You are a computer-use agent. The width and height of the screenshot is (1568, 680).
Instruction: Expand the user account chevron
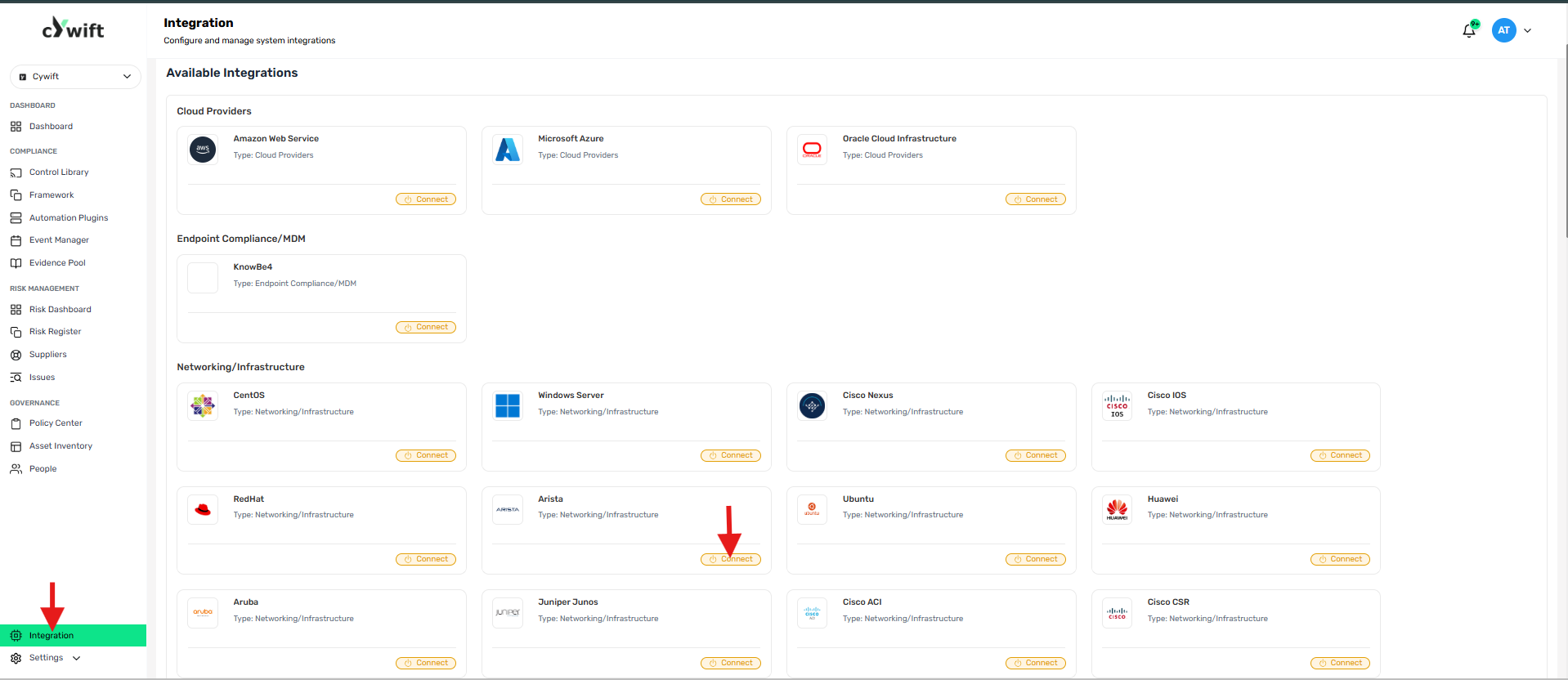pyautogui.click(x=1527, y=30)
